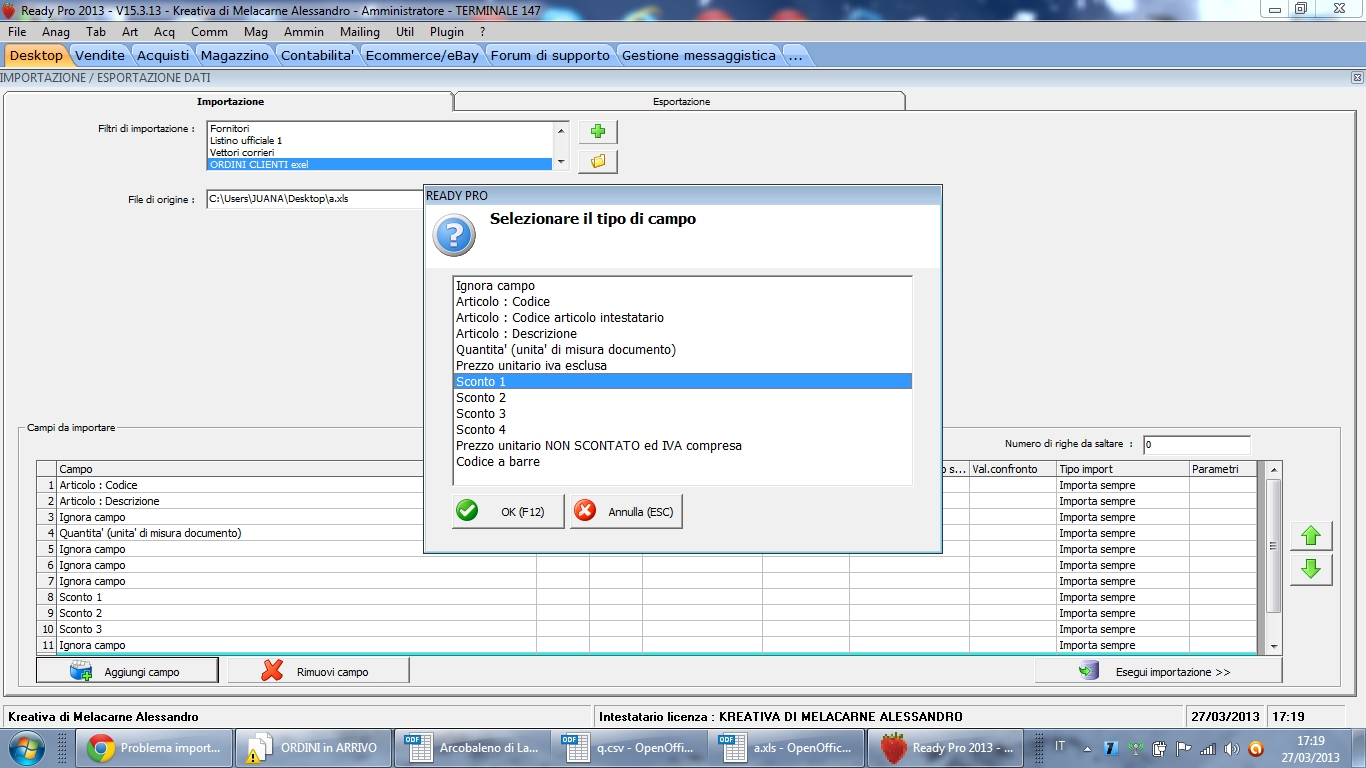Select the Importazione tab

tap(230, 101)
